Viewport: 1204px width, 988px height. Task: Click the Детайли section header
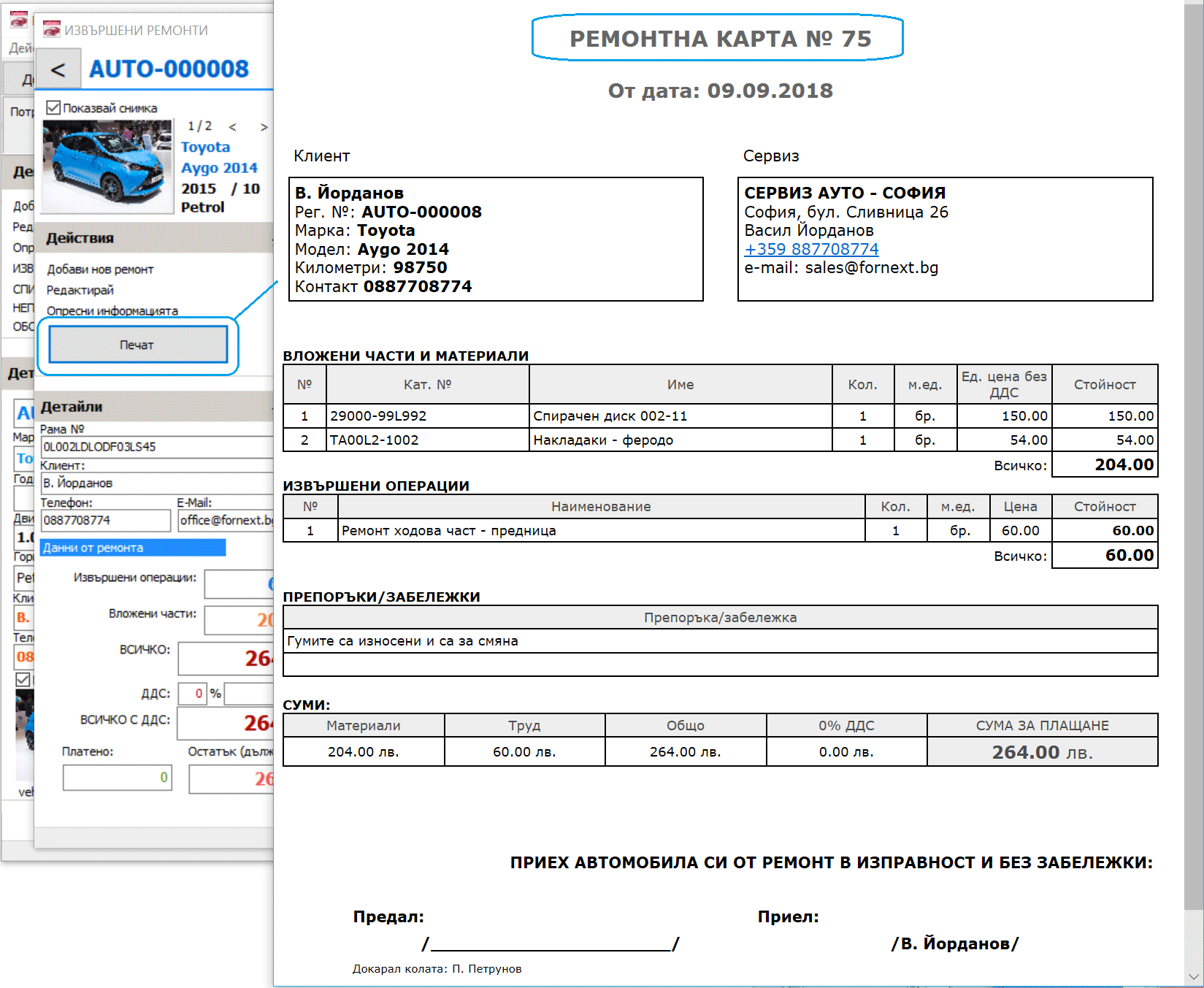pos(153,407)
